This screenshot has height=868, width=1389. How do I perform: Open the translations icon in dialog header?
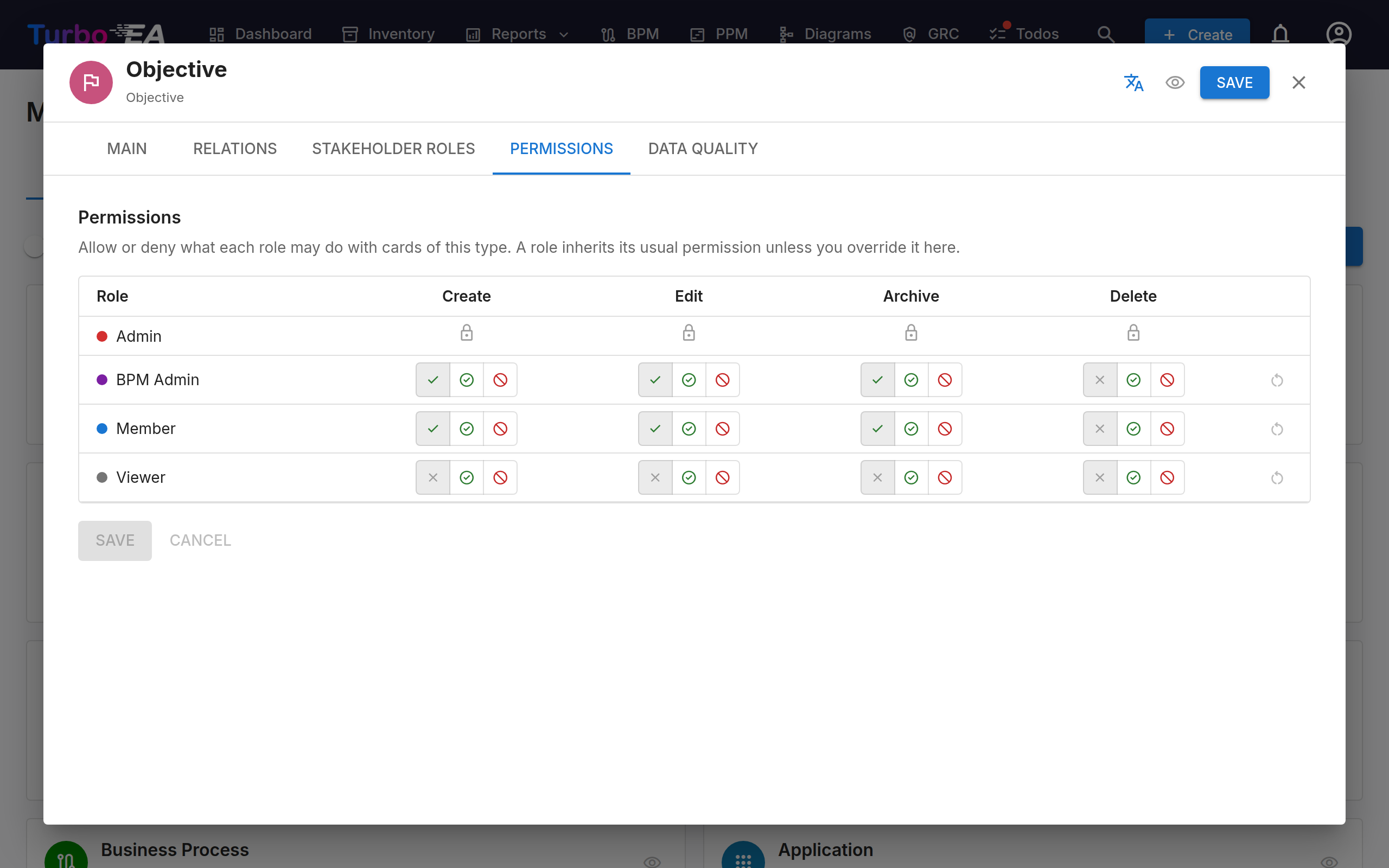1133,82
